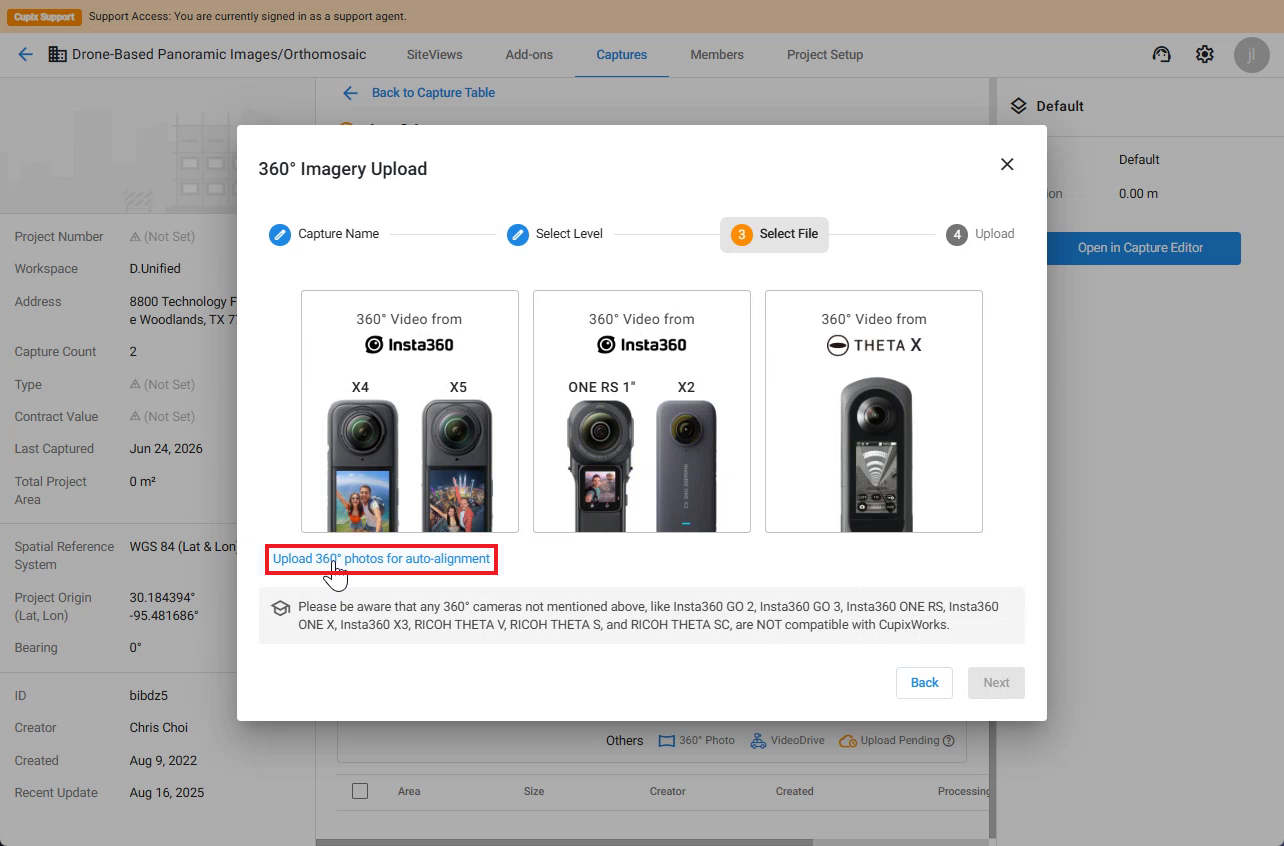Click the Select Level step label
Image resolution: width=1284 pixels, height=846 pixels.
click(569, 234)
